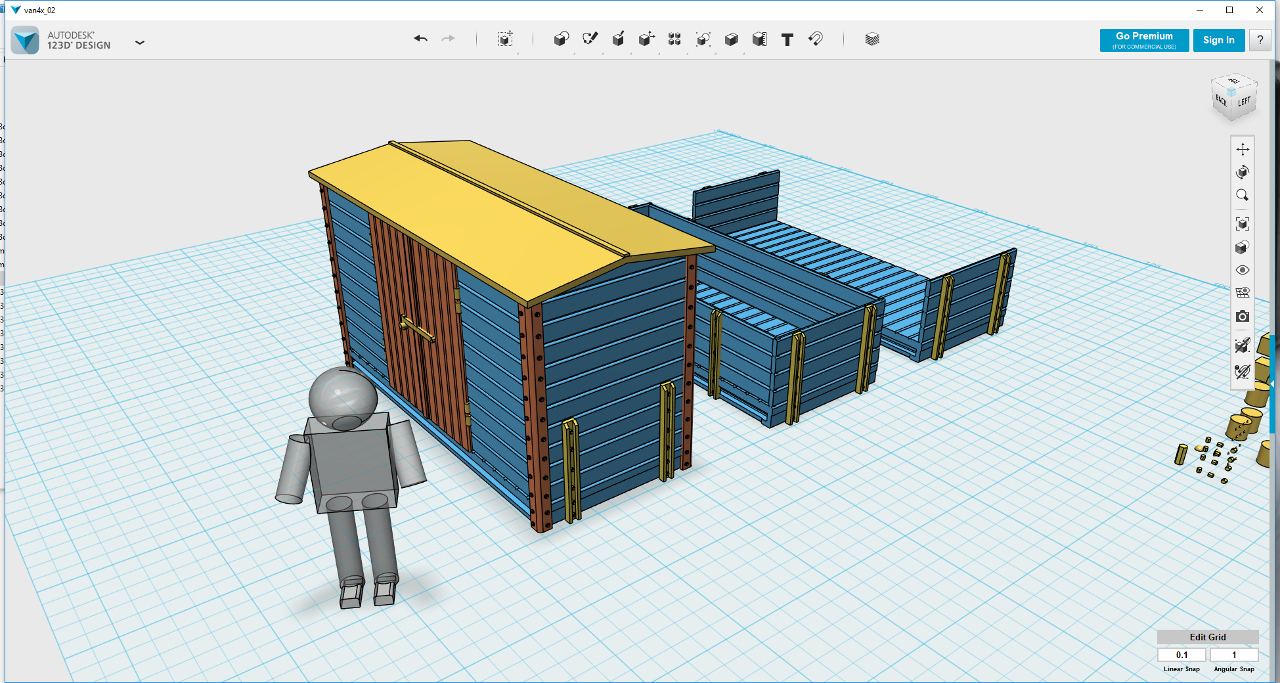Viewport: 1280px width, 683px height.
Task: Open the Transform tool
Action: click(506, 39)
